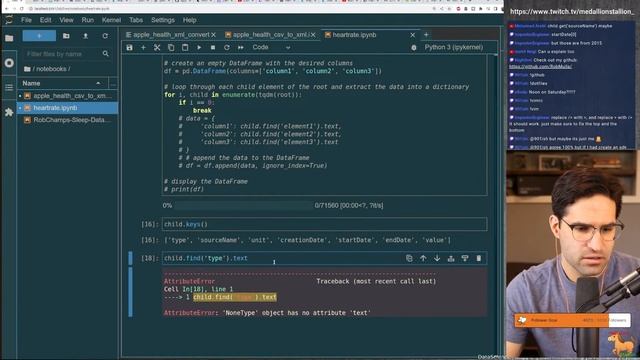Open the Settings menu

(162, 20)
